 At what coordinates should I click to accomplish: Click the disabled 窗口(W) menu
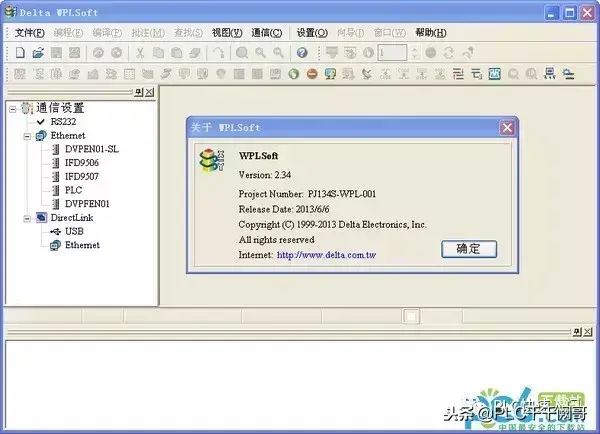[x=390, y=33]
